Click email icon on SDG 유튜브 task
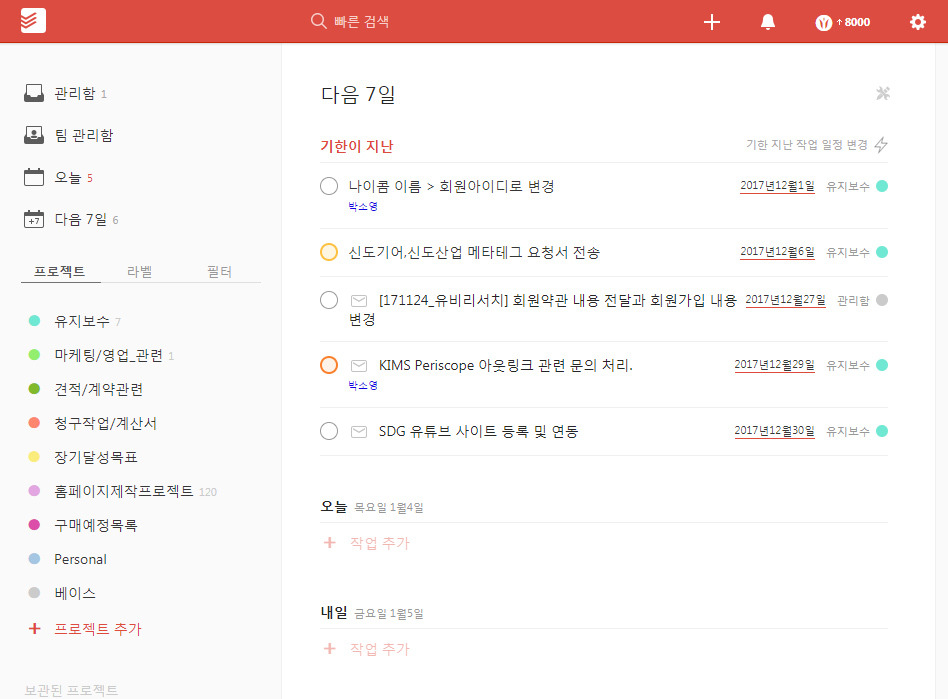 coord(359,431)
